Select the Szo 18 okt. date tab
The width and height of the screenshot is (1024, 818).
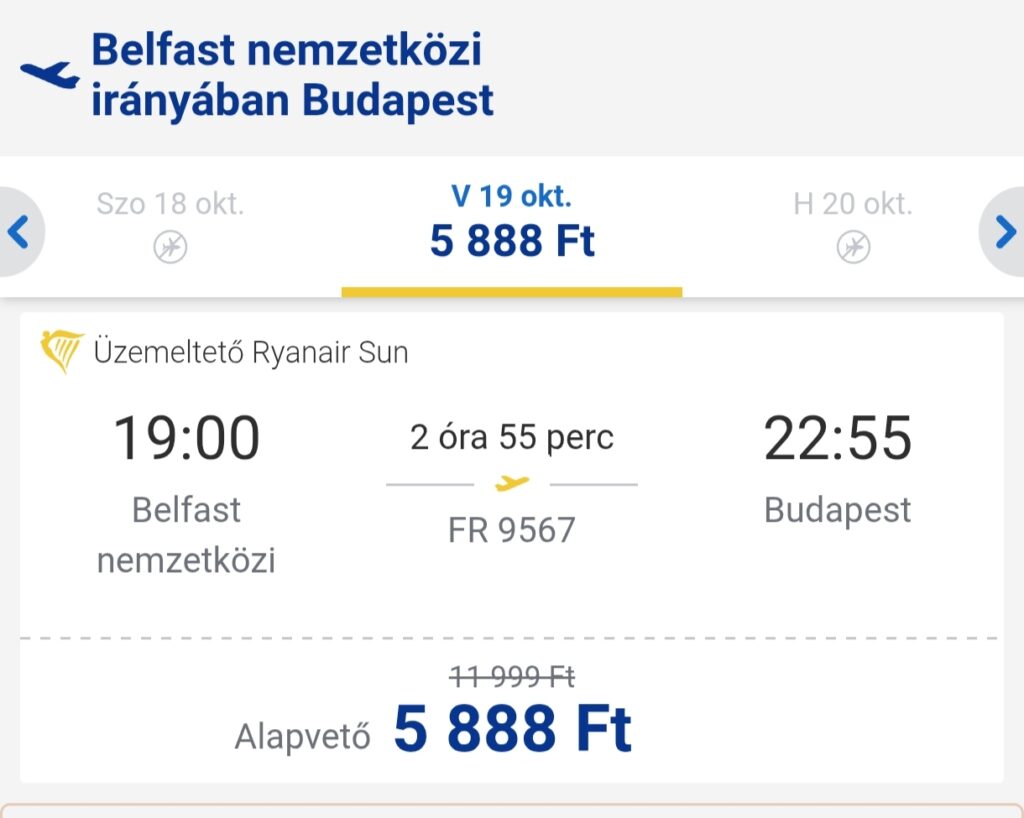coord(170,227)
